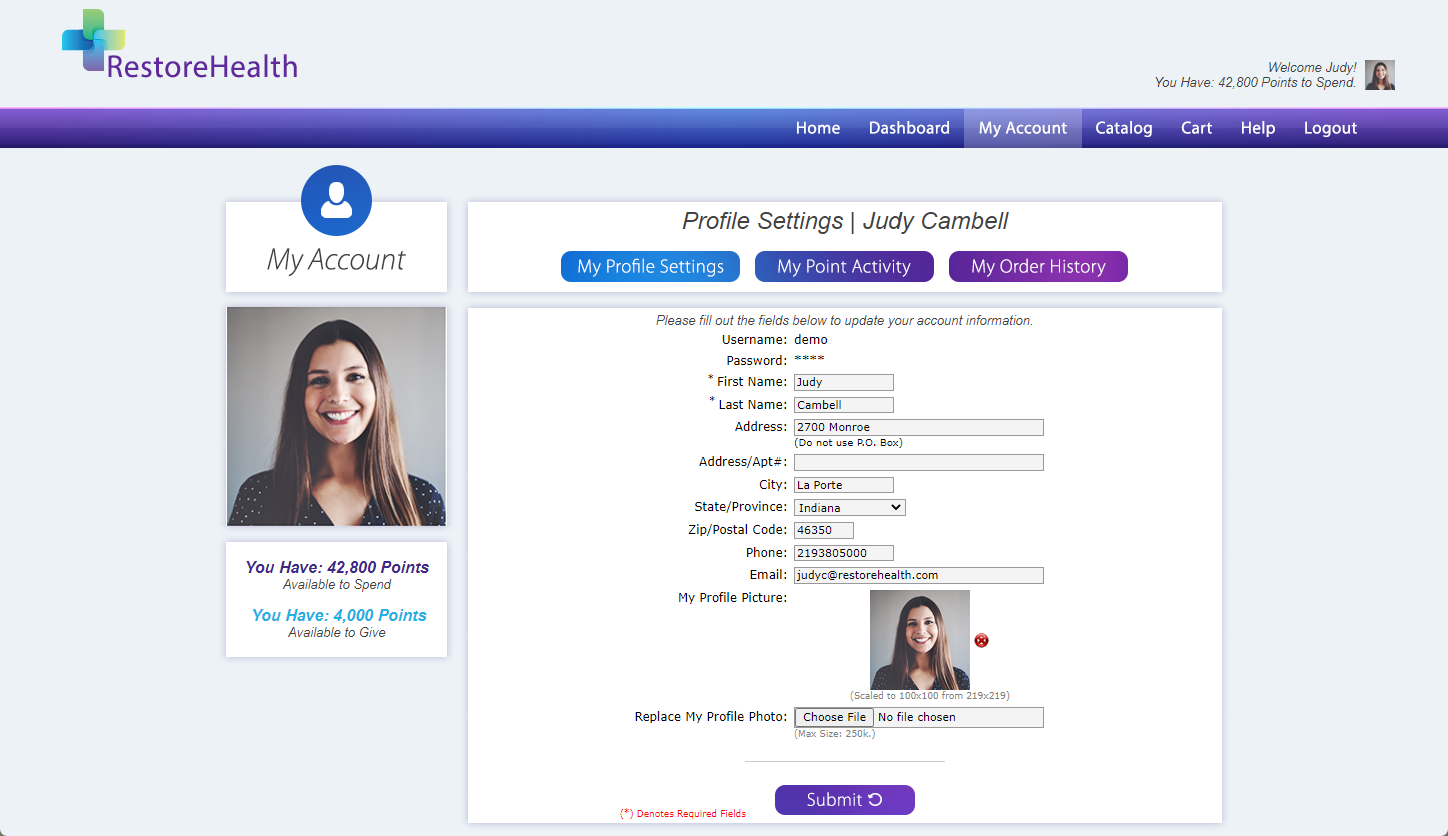Edit the First Name field

pos(844,382)
